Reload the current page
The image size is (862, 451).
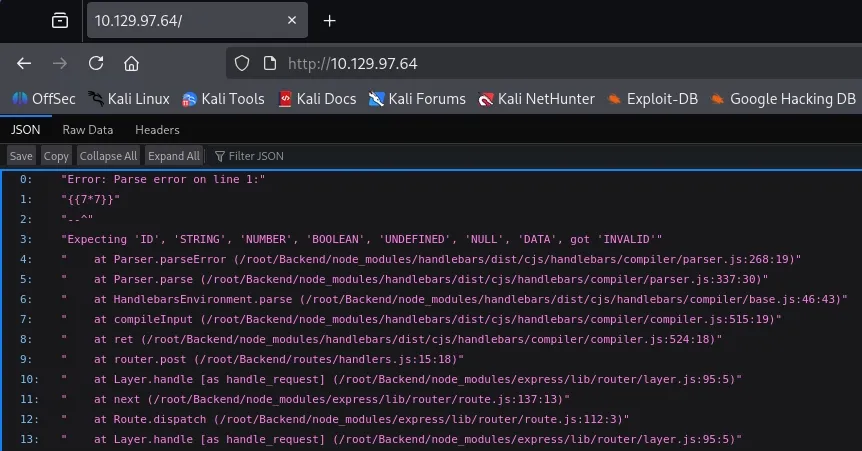pyautogui.click(x=96, y=63)
